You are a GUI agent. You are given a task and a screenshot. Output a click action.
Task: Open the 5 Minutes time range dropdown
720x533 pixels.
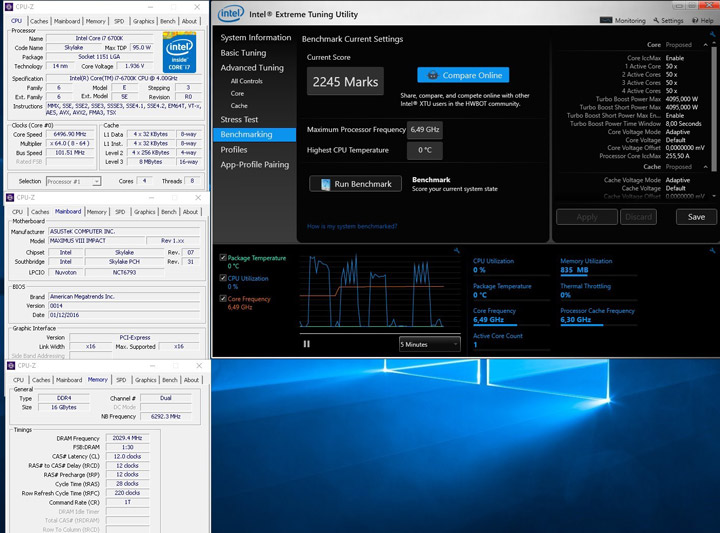tap(429, 344)
